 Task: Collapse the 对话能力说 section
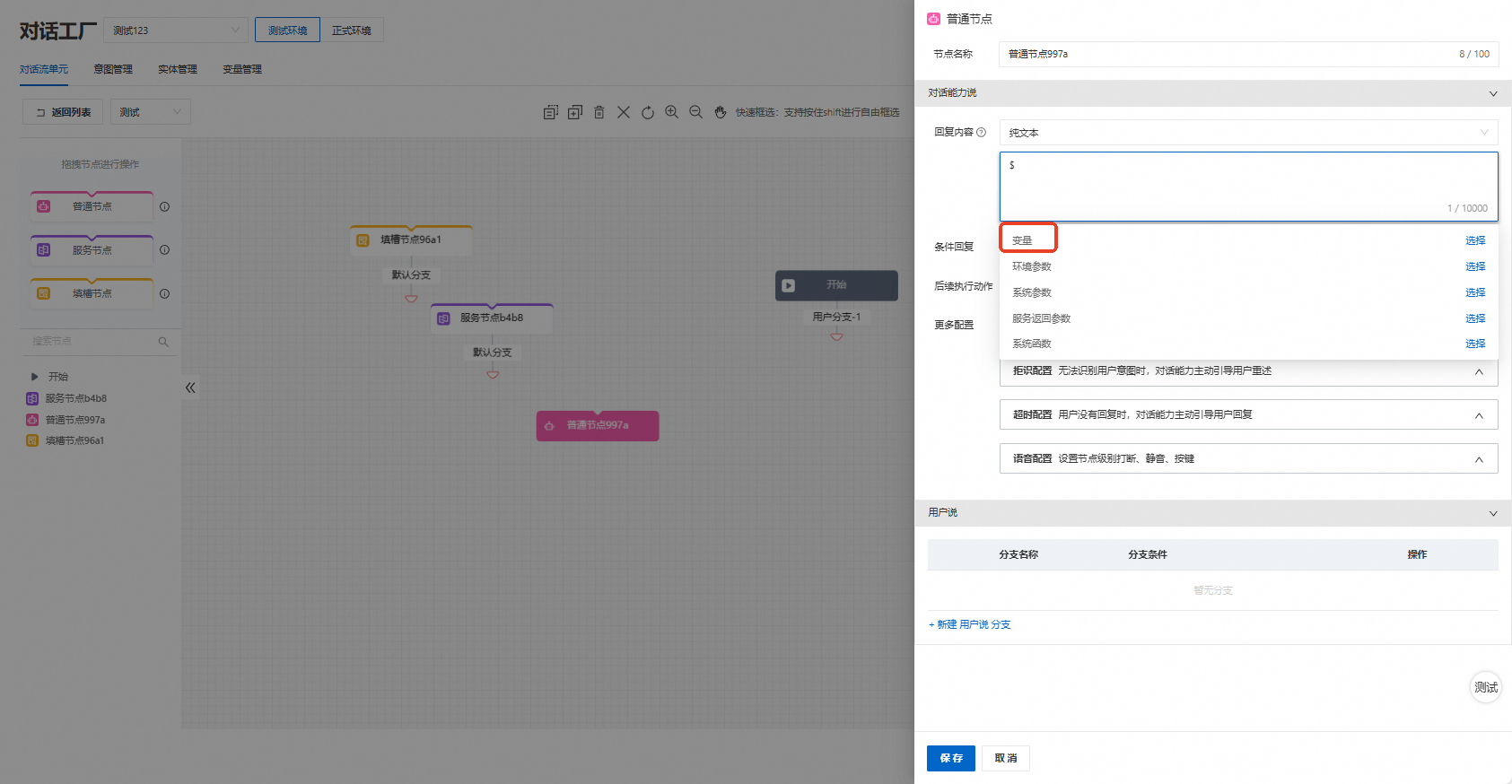coord(1493,93)
